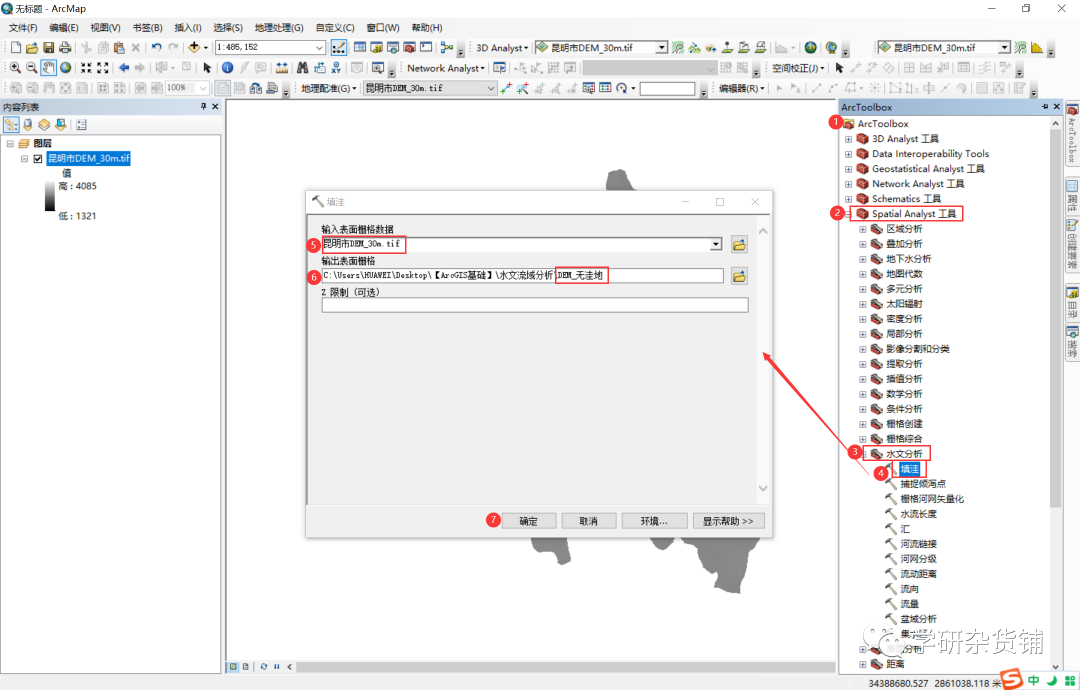Switch to Data View at map bottom
Viewport: 1080px width, 690px height.
tap(233, 667)
